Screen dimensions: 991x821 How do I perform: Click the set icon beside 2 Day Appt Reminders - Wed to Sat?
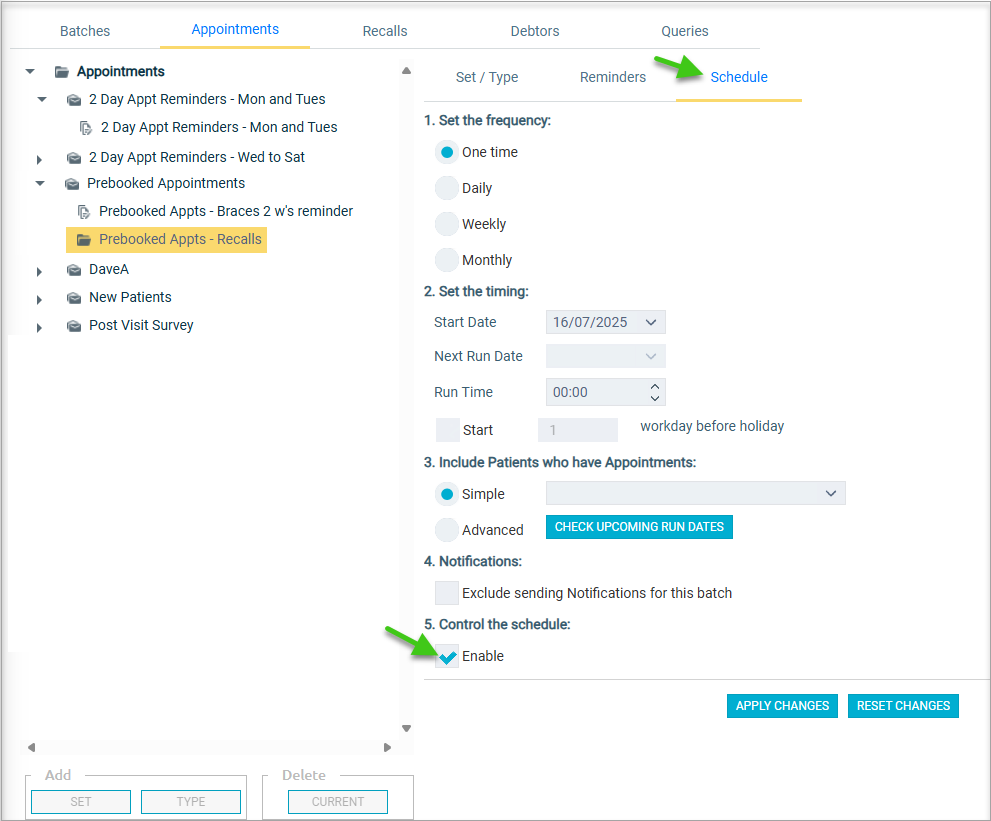[74, 157]
